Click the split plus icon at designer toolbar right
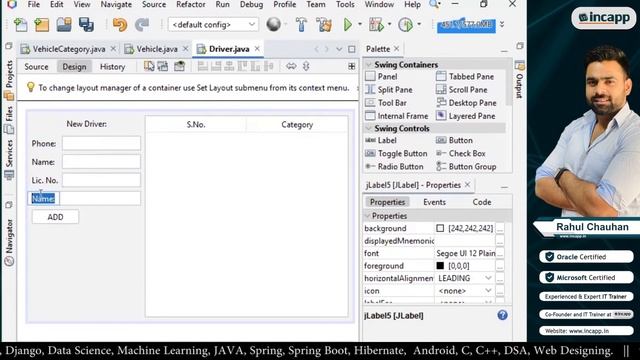 click(352, 66)
